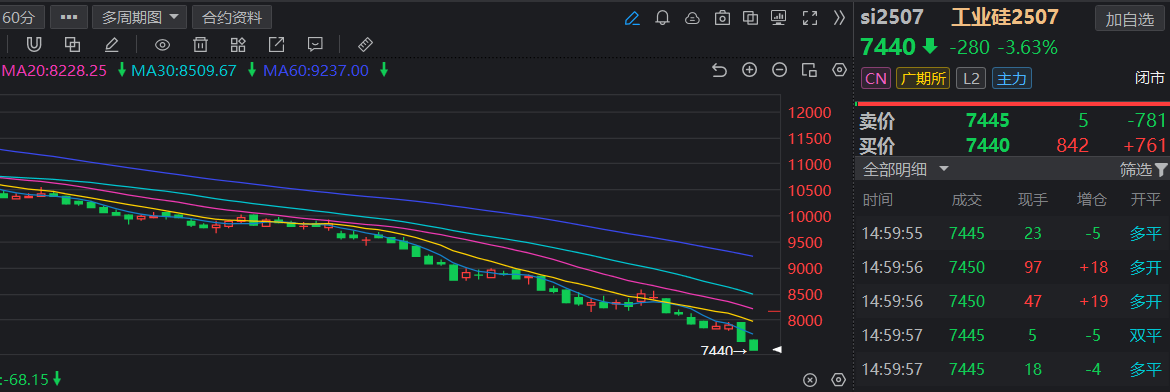
Task: Open the 筛选 filter
Action: pyautogui.click(x=1143, y=169)
